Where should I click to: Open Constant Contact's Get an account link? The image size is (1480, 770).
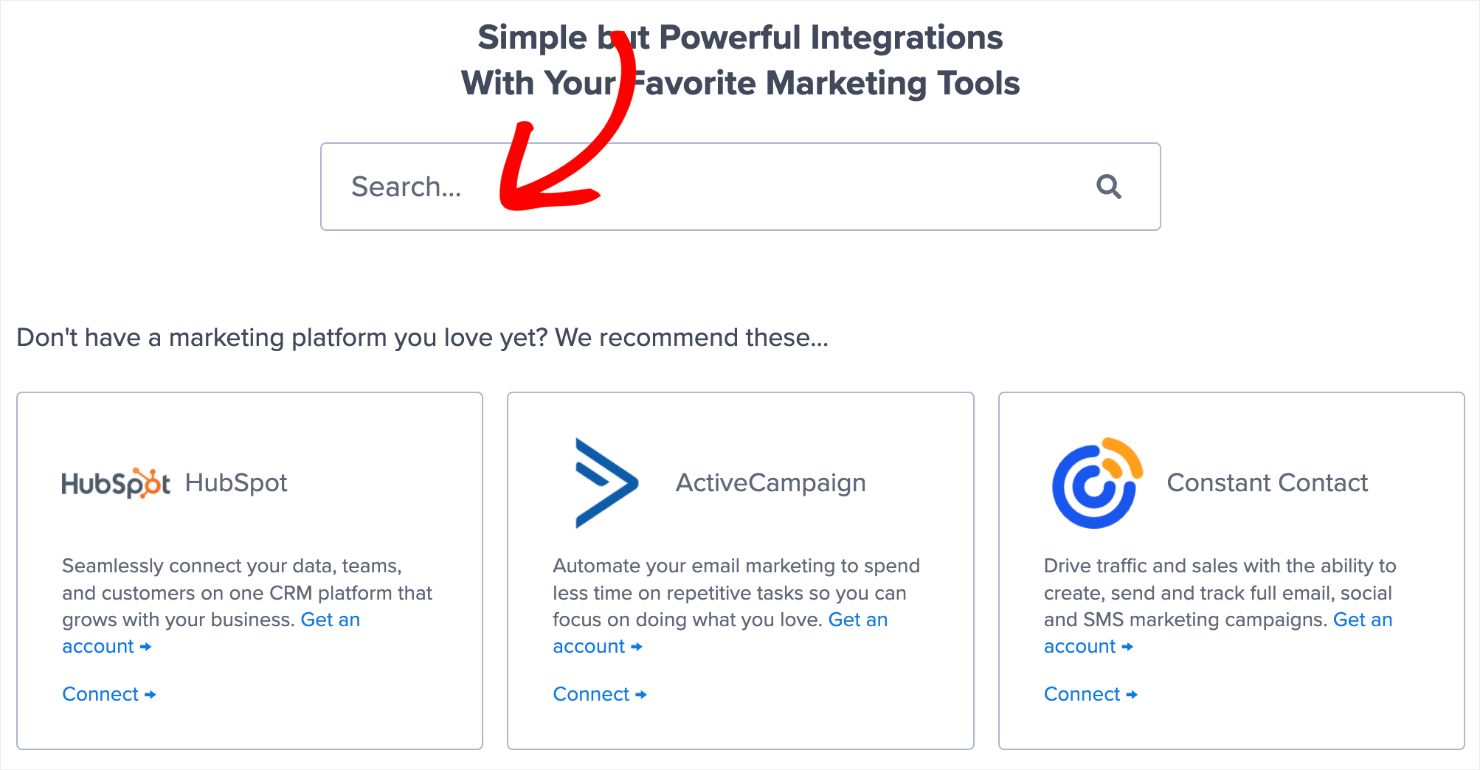click(x=1218, y=633)
